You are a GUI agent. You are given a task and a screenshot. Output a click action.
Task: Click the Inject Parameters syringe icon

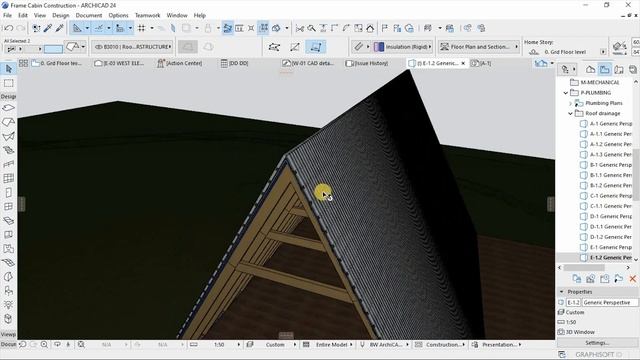[x=60, y=28]
